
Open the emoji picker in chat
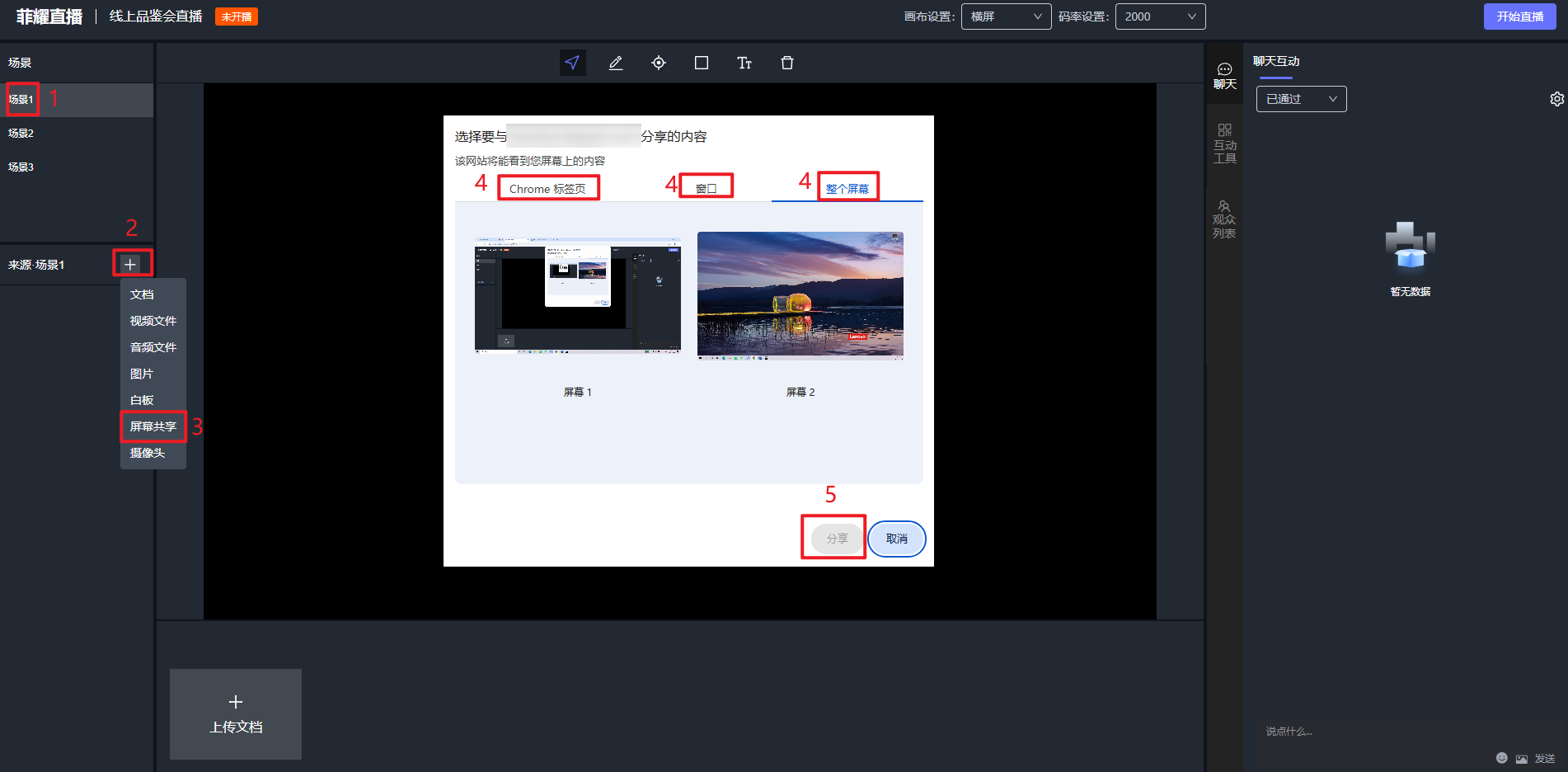pyautogui.click(x=1501, y=758)
